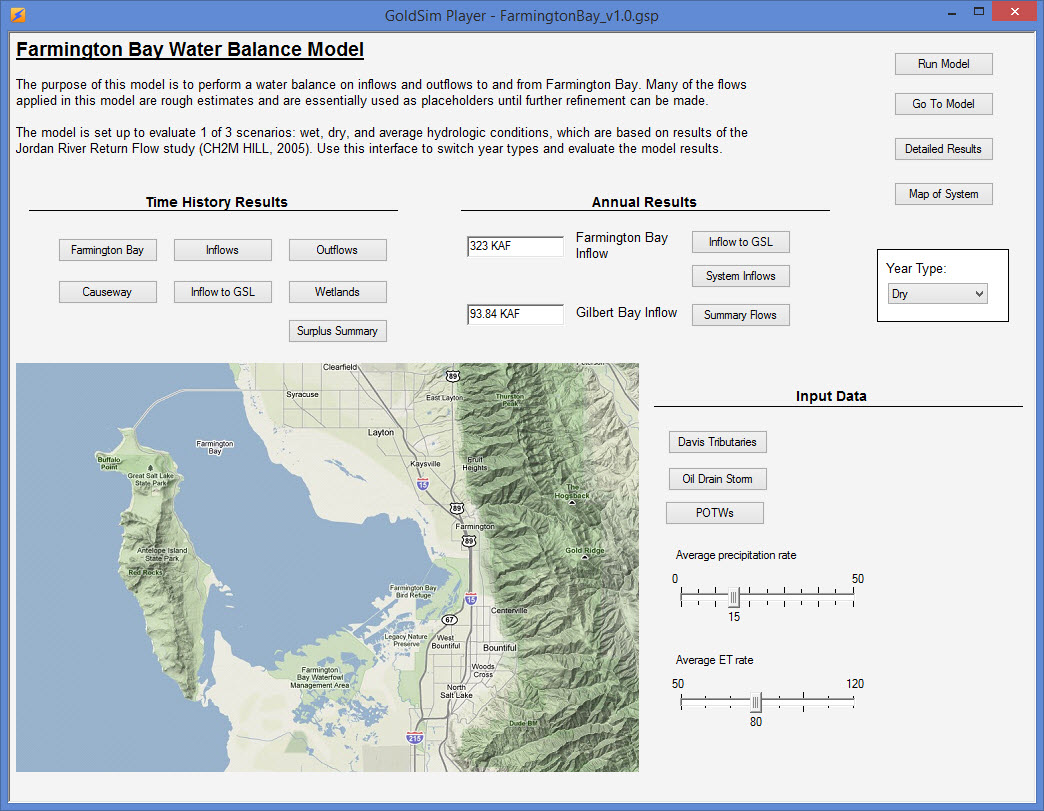Open Oil Drain Storm input data
Image resolution: width=1044 pixels, height=811 pixels.
click(x=717, y=478)
